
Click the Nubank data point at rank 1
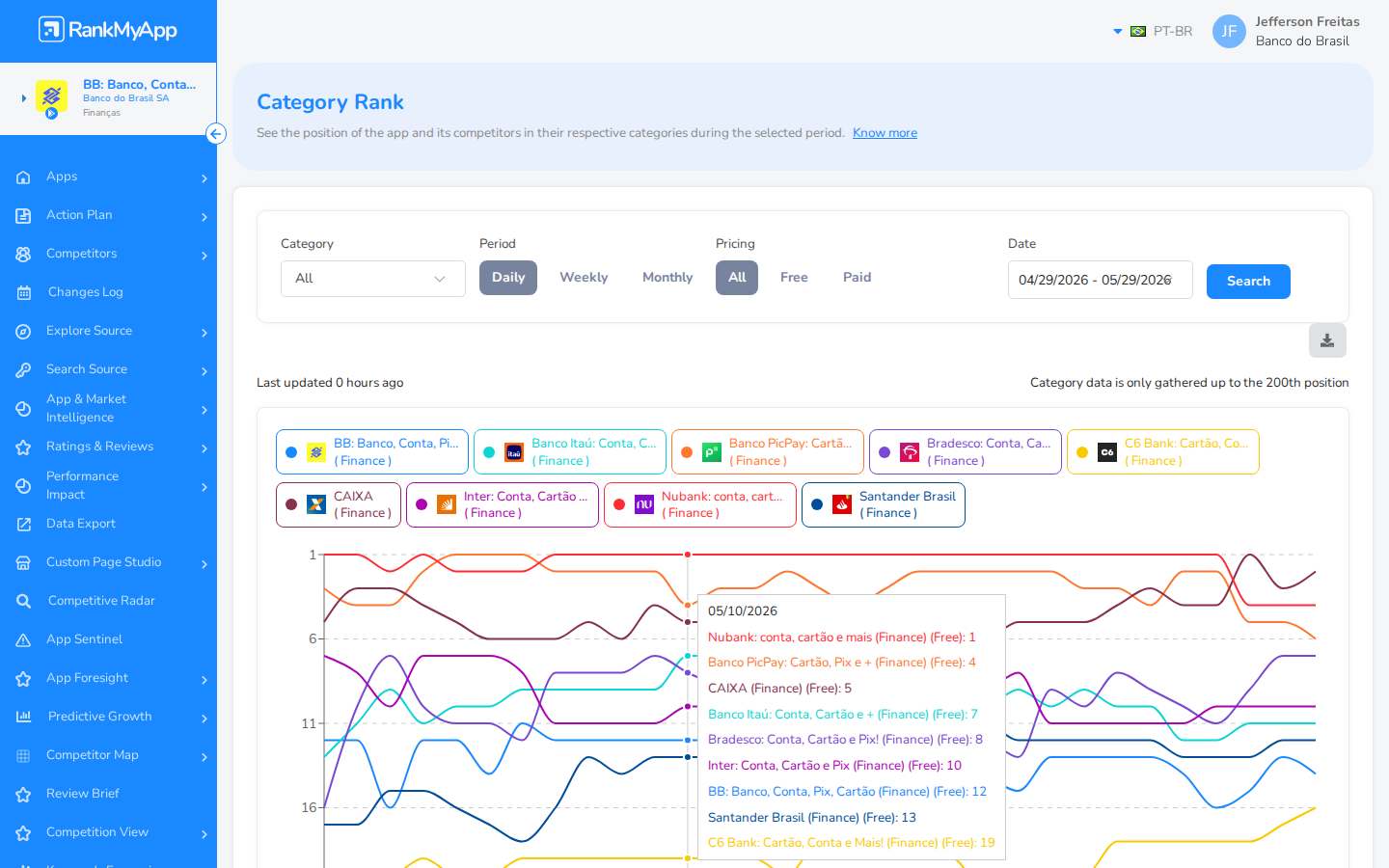(688, 555)
